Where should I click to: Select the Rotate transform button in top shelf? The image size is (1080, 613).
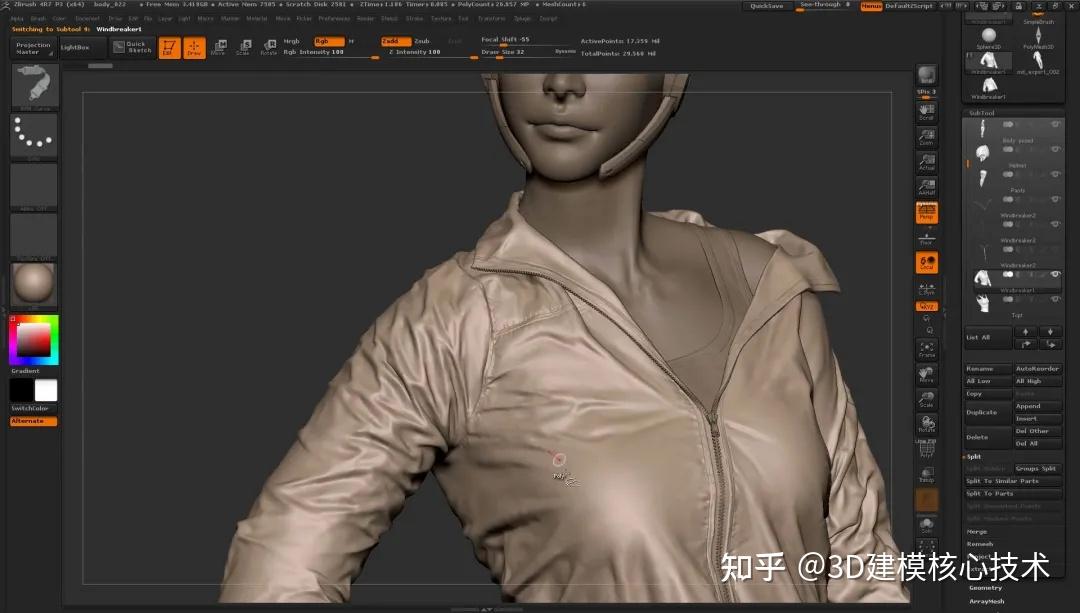click(x=269, y=48)
